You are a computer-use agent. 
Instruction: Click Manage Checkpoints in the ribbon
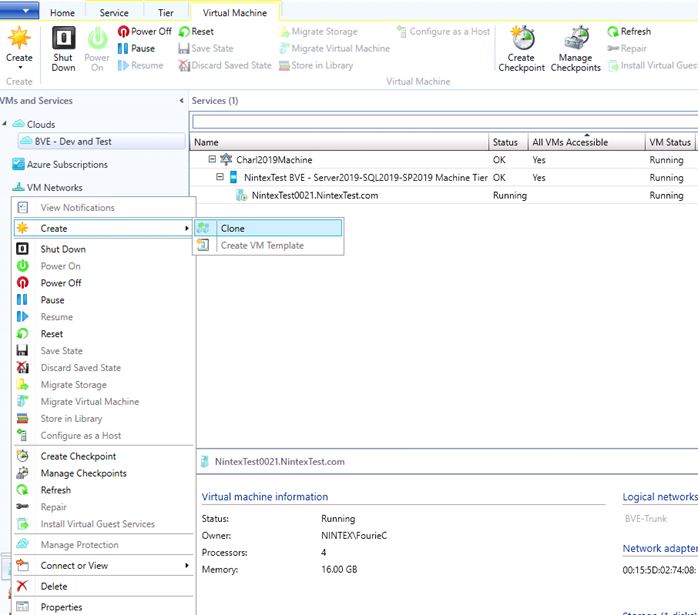pos(576,49)
